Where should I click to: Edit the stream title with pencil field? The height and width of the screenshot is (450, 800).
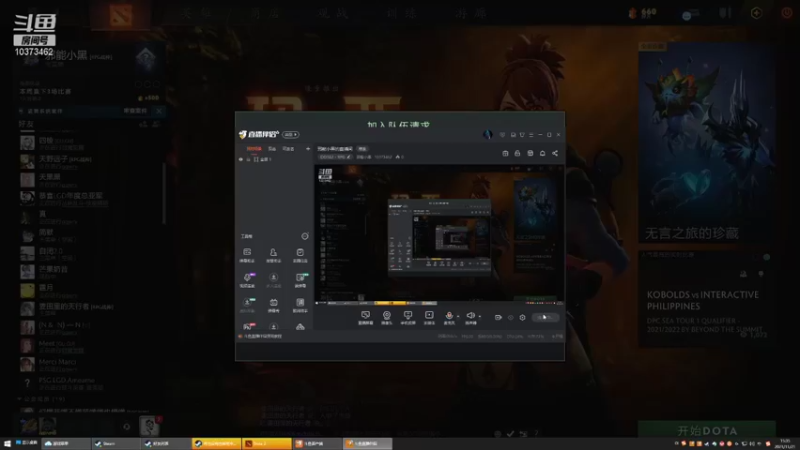(335, 157)
